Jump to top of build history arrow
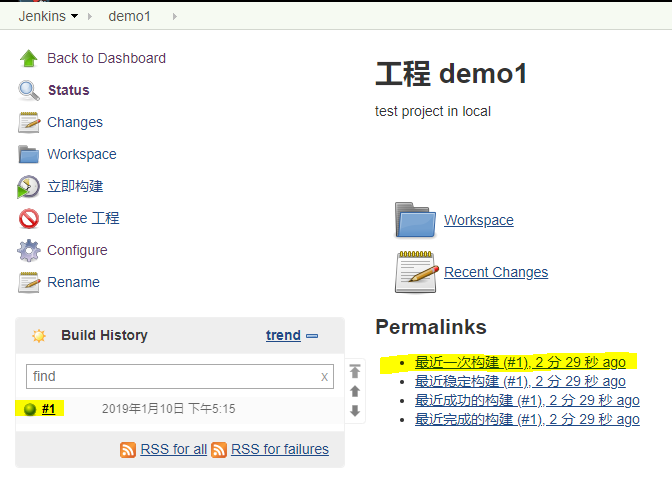The image size is (672, 500). [355, 371]
